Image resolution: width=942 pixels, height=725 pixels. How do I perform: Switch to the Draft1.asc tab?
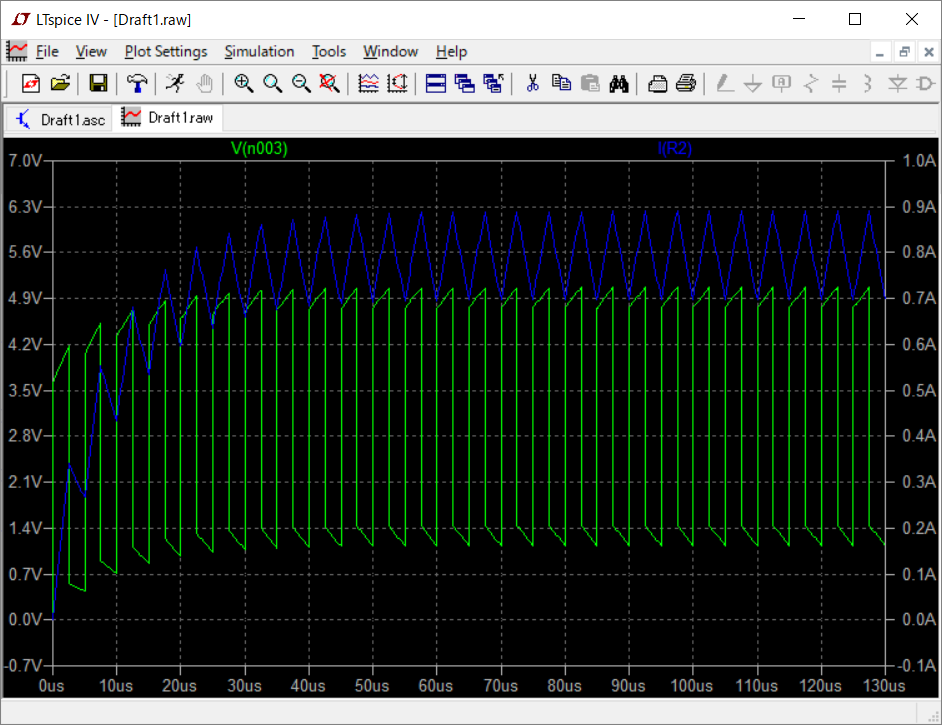[59, 120]
